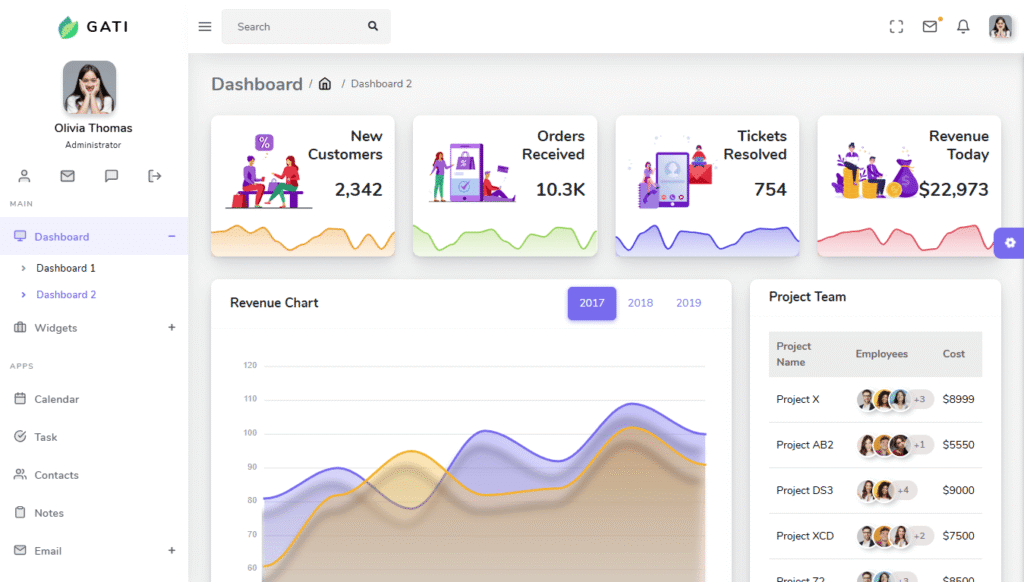
Task: Open the New Customers card
Action: pos(302,186)
